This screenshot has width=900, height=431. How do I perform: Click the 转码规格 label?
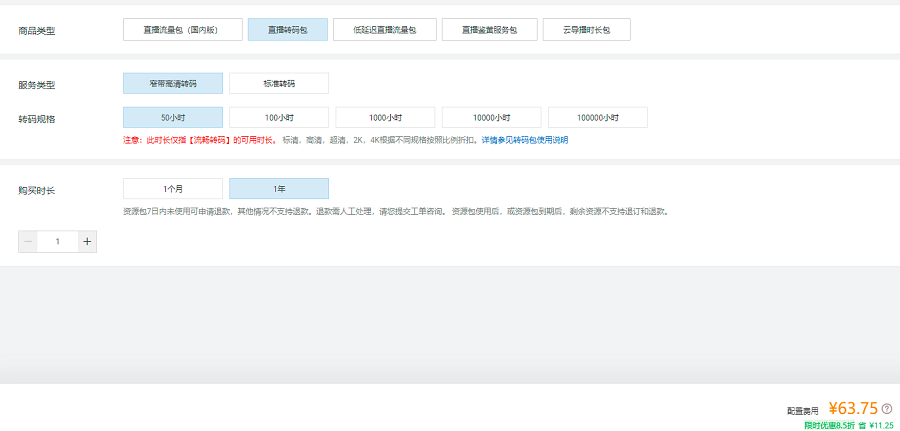(x=37, y=119)
